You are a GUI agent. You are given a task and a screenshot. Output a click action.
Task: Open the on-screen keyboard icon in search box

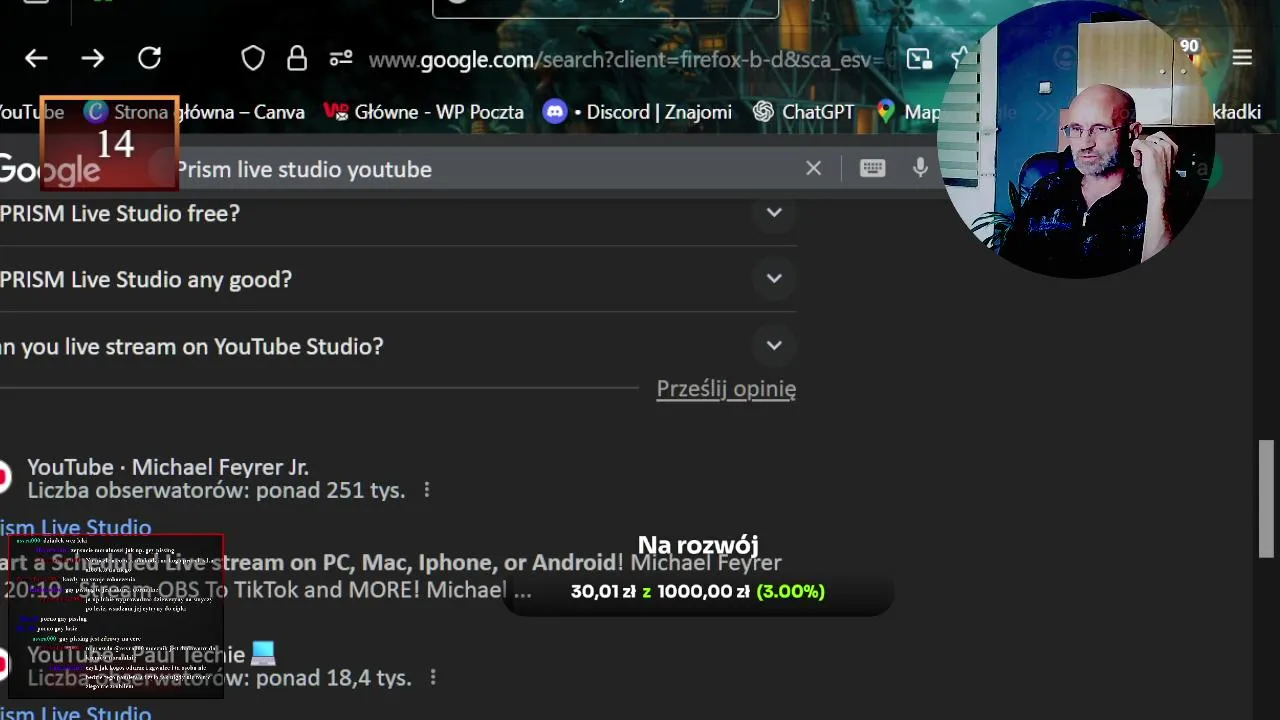[872, 168]
